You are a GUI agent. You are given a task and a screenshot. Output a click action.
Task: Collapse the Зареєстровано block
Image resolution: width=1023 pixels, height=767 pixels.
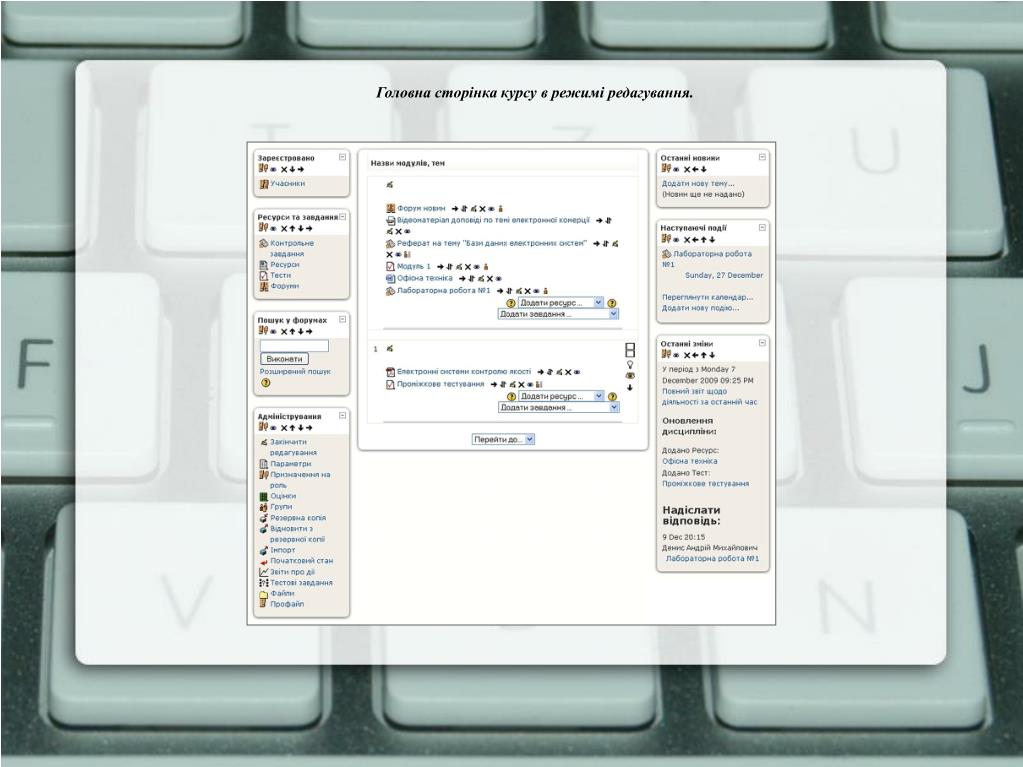tap(343, 157)
